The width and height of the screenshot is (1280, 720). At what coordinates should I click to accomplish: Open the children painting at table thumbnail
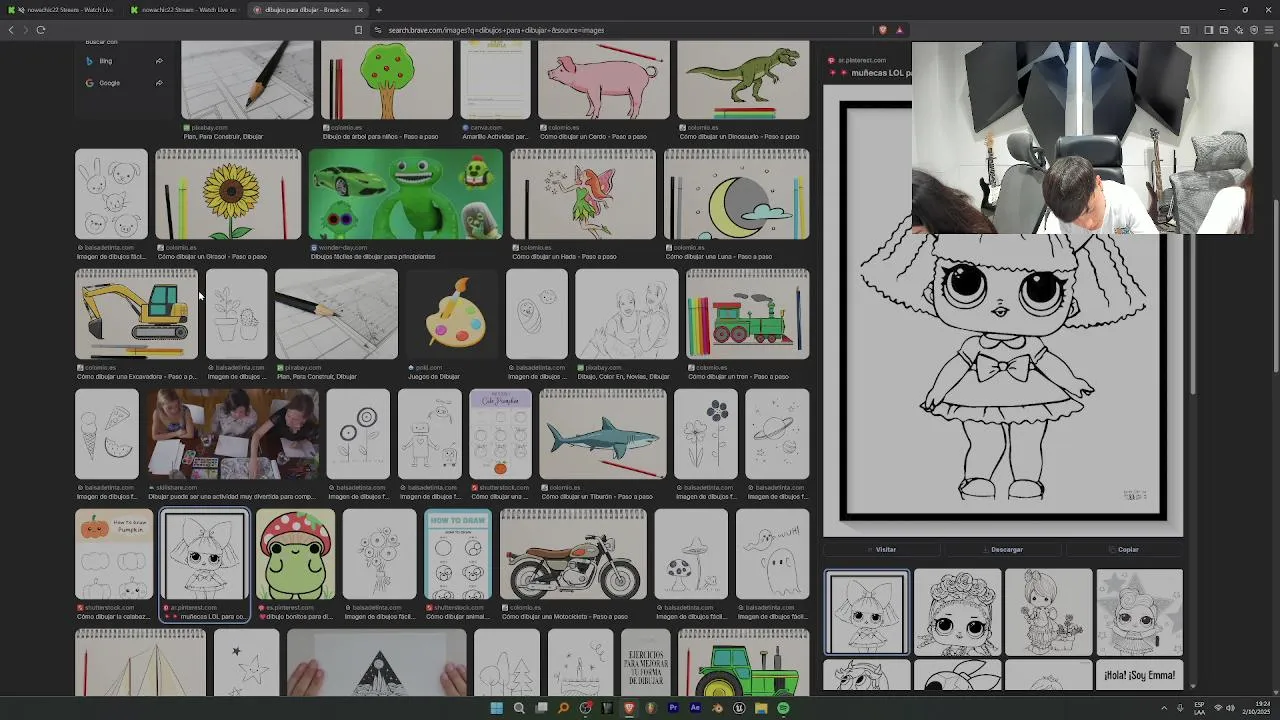(232, 434)
